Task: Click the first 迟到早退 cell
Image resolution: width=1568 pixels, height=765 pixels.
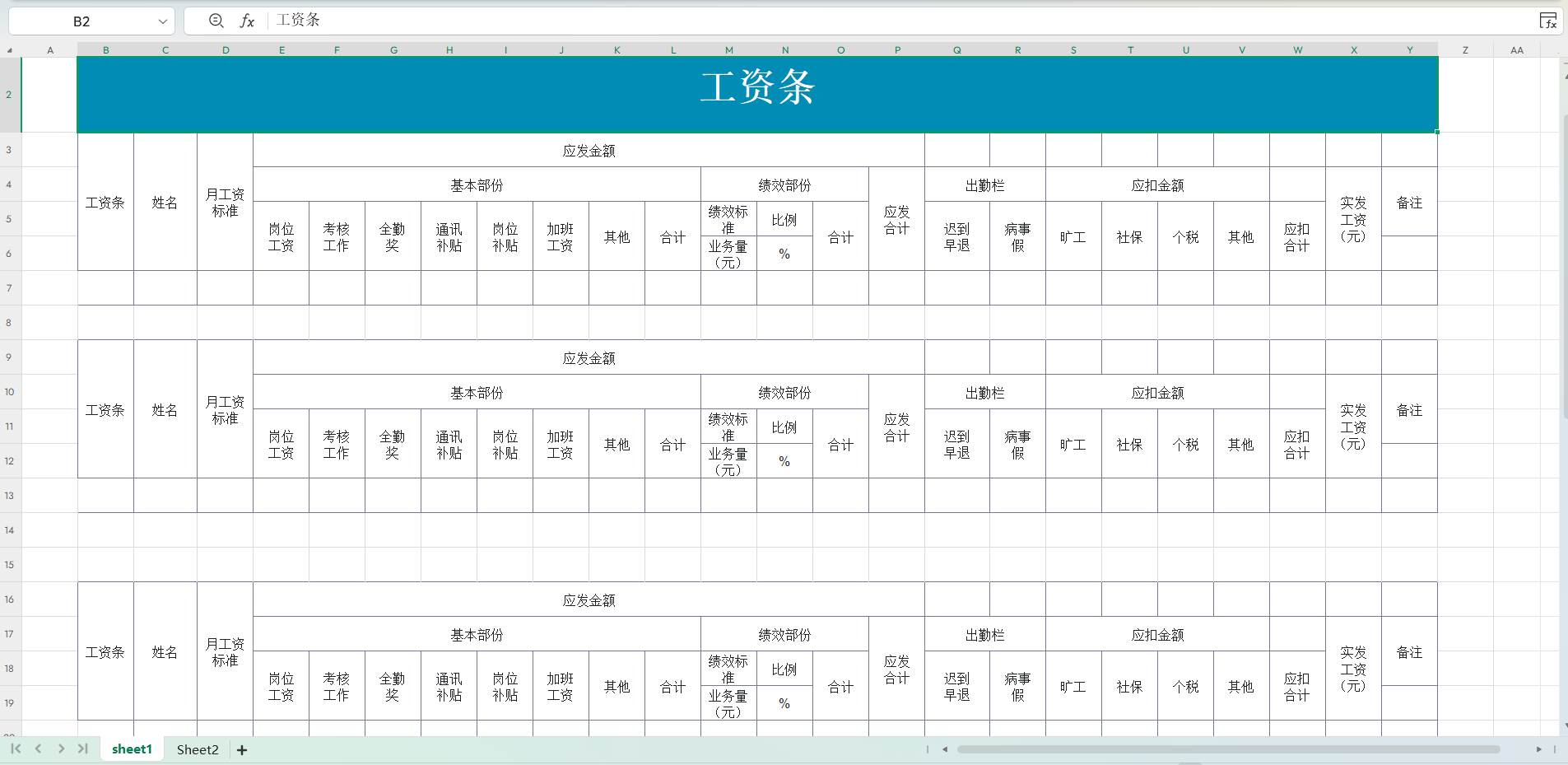Action: 957,237
